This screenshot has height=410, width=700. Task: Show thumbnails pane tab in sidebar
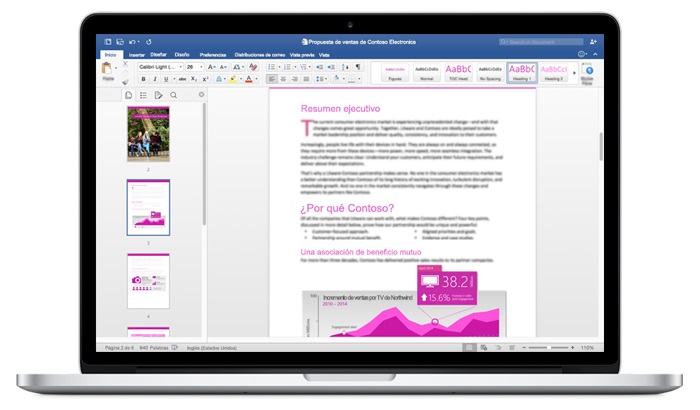point(129,95)
